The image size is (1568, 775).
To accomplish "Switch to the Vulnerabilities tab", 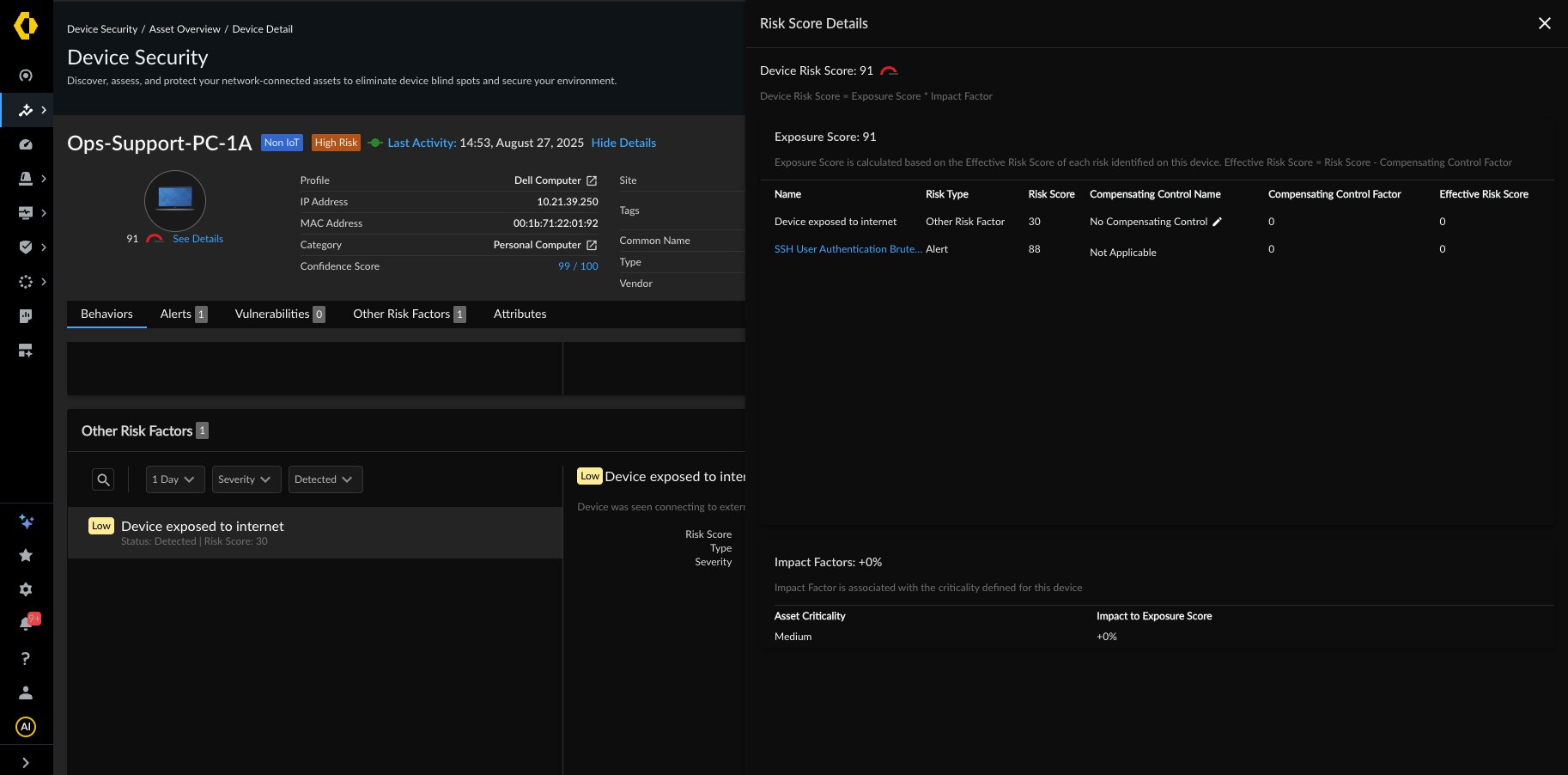I will (x=272, y=314).
